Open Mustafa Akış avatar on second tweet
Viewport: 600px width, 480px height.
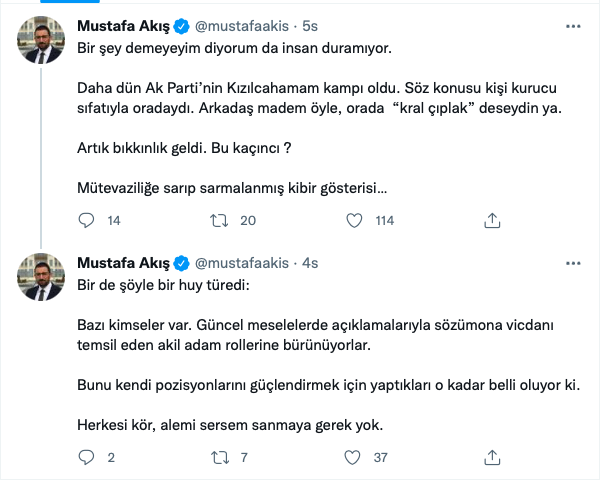coord(41,277)
